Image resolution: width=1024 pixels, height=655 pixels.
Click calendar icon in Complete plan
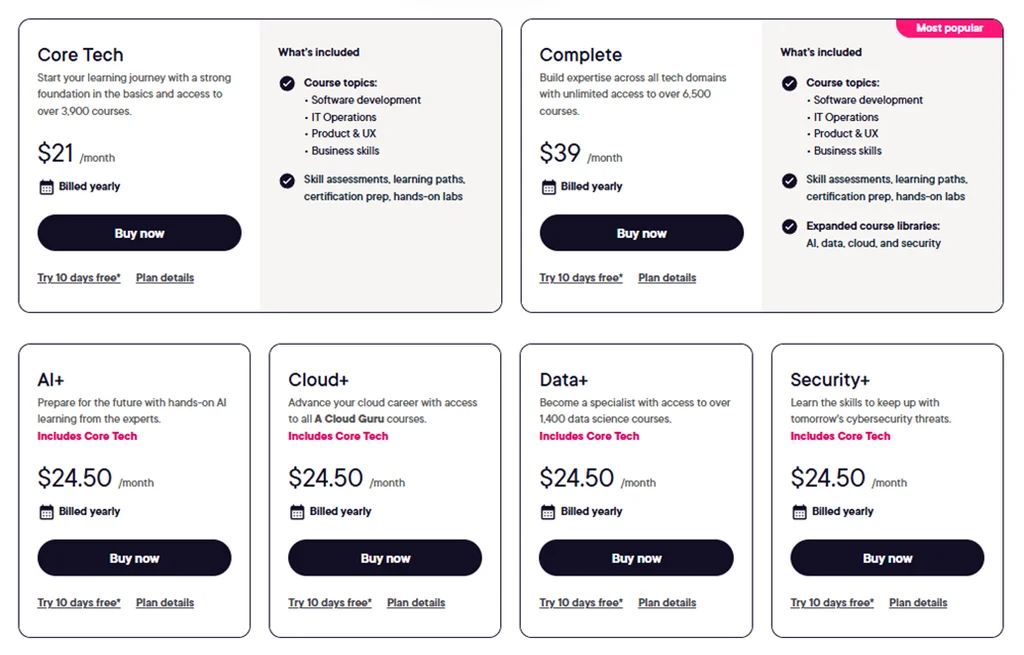pos(548,187)
